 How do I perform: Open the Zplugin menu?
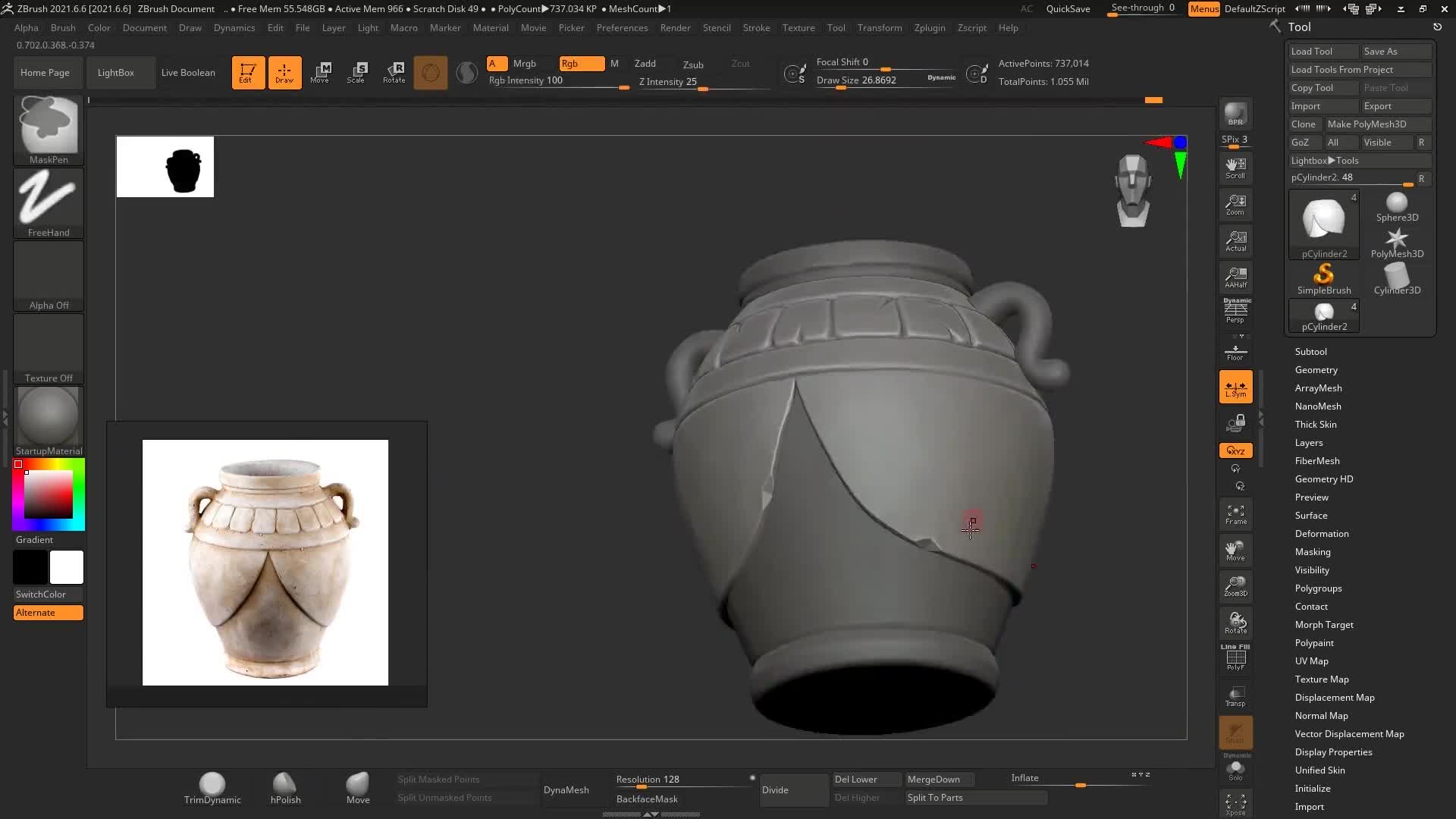pyautogui.click(x=930, y=28)
